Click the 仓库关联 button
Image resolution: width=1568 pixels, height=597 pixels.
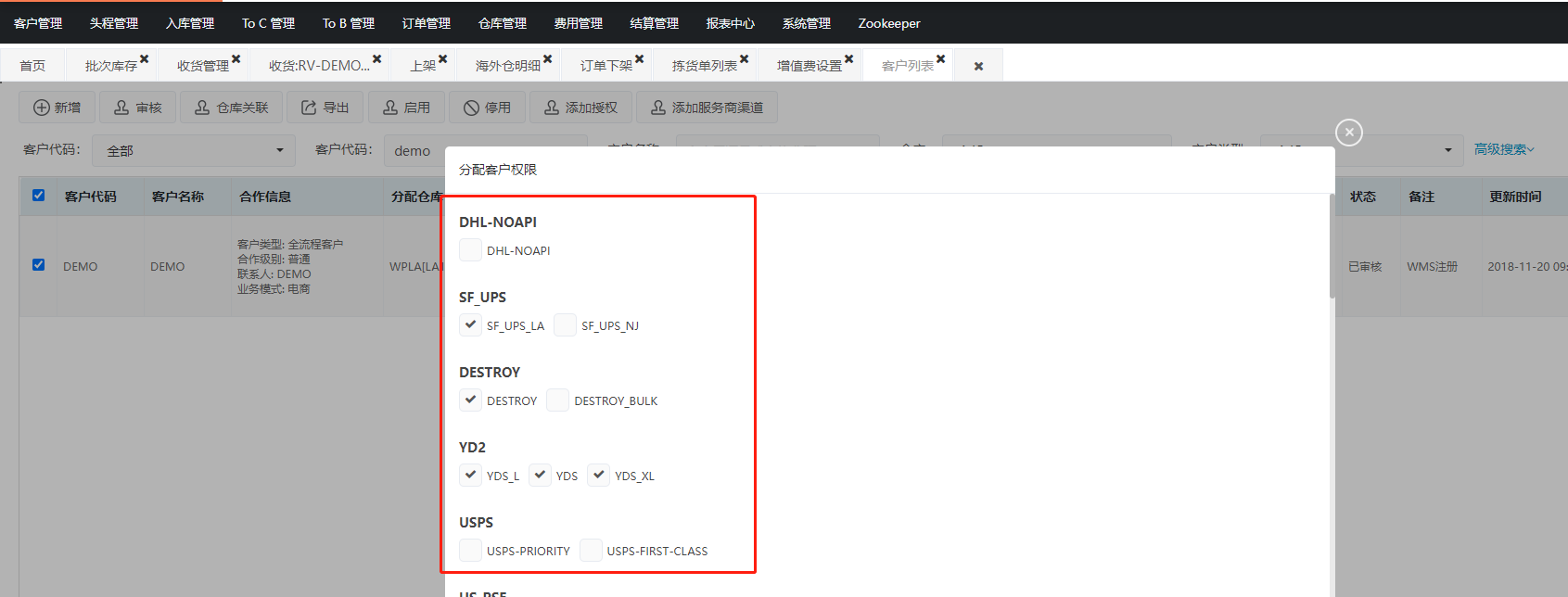click(231, 108)
